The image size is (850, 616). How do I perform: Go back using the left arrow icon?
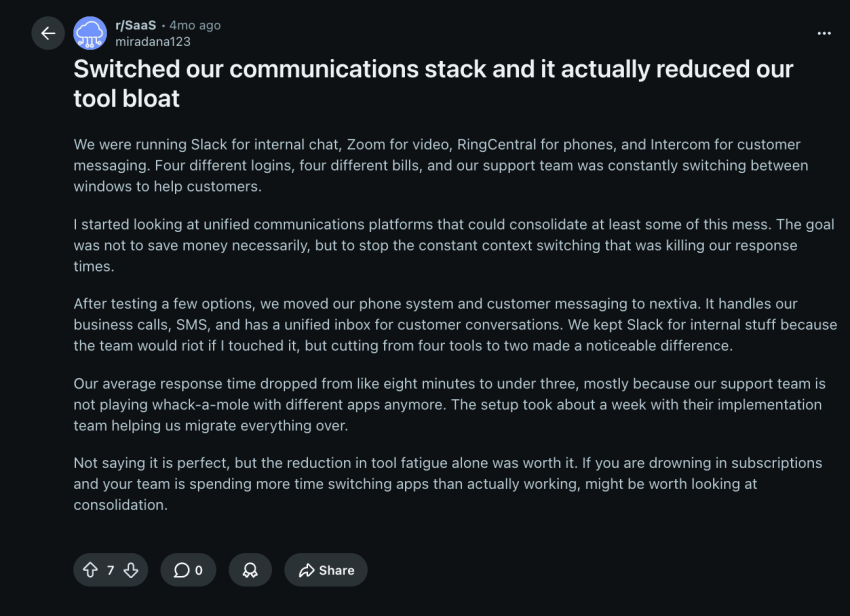pos(48,33)
